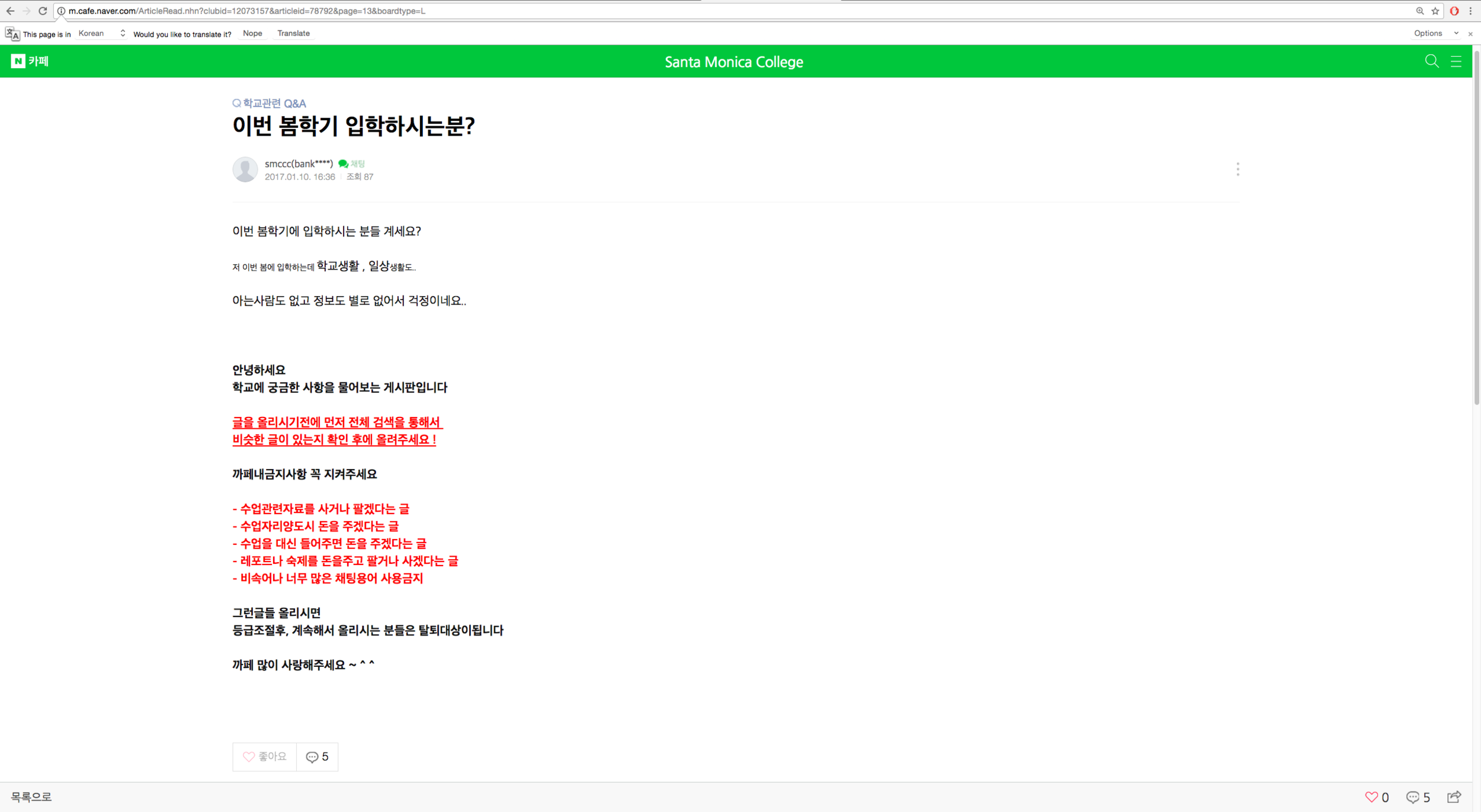Start a chat via the 채팅 icon

click(352, 164)
